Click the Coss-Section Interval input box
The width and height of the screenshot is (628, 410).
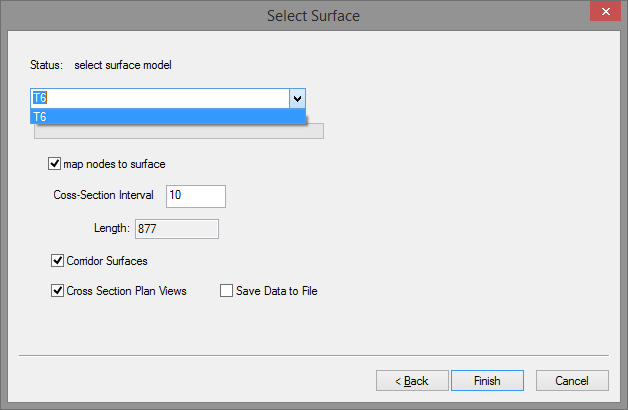pos(196,196)
